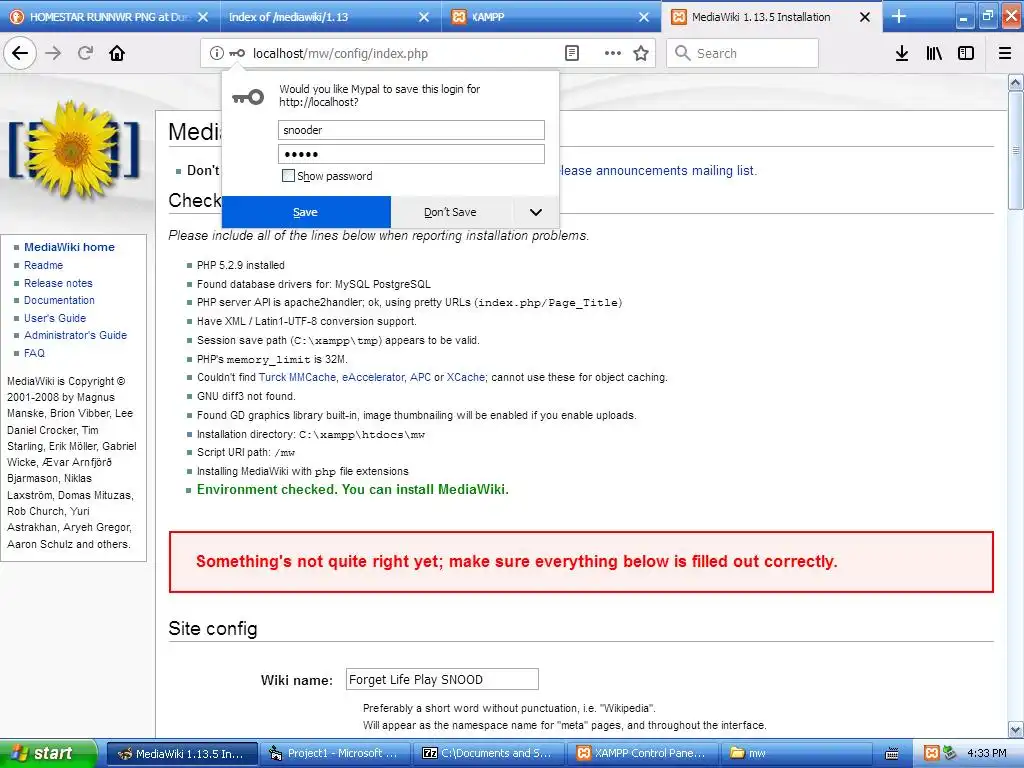Edit the Wiki name field
1024x768 pixels.
(442, 679)
